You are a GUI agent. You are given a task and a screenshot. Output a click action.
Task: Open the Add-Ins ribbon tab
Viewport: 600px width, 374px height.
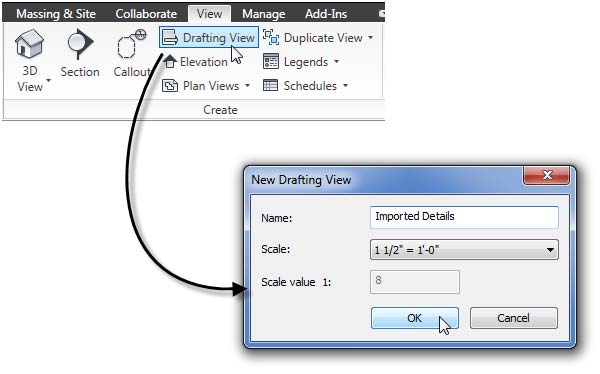326,14
